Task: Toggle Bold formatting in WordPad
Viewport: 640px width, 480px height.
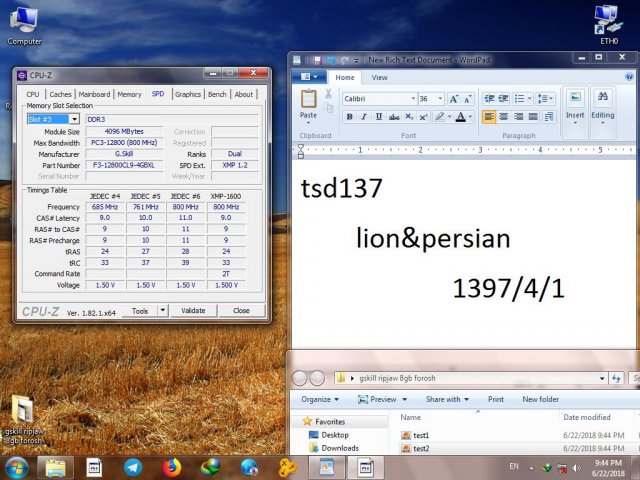Action: pos(349,117)
